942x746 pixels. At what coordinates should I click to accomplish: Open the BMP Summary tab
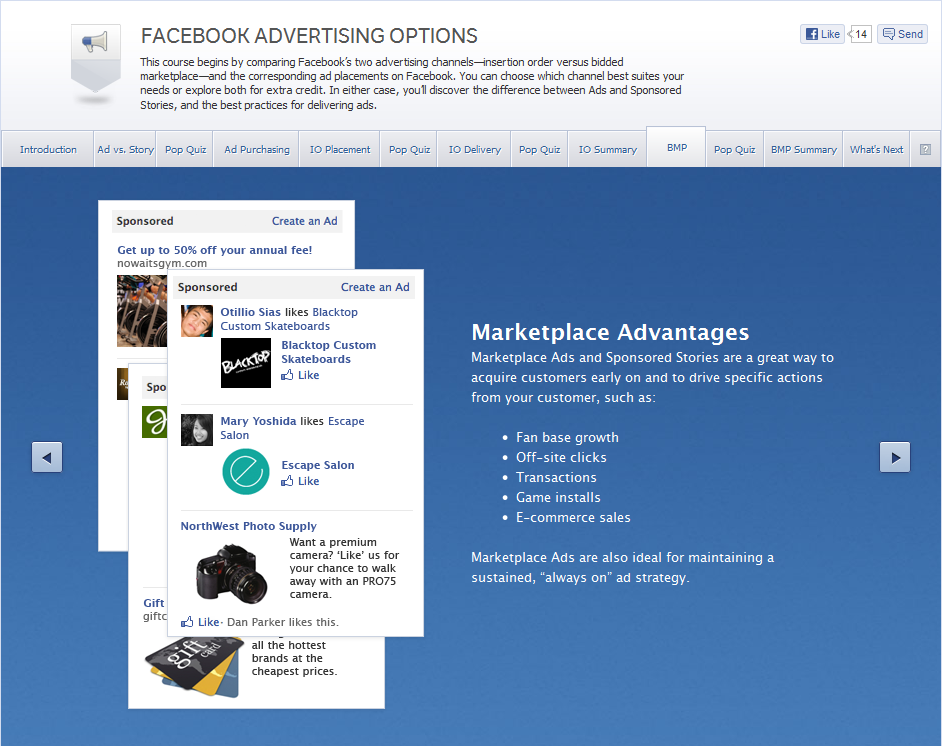click(803, 150)
